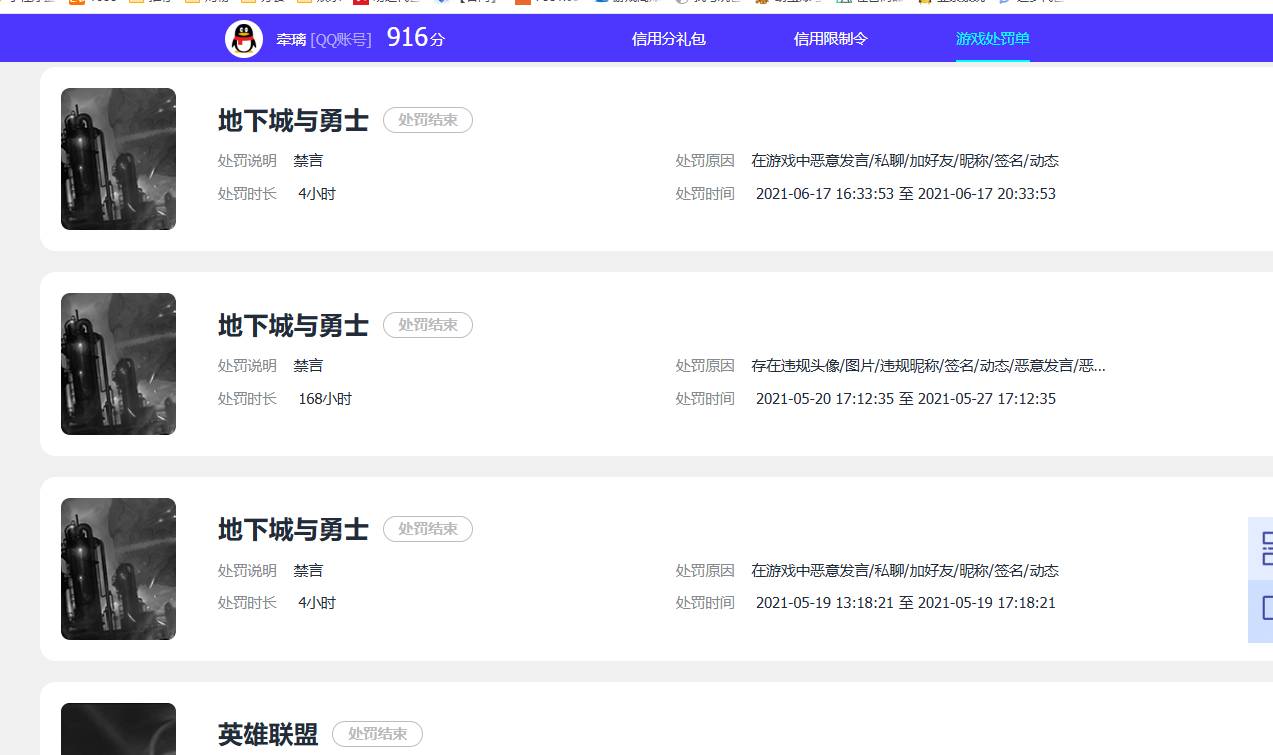Switch to the 信用限制令 tab
1273x755 pixels.
click(830, 38)
